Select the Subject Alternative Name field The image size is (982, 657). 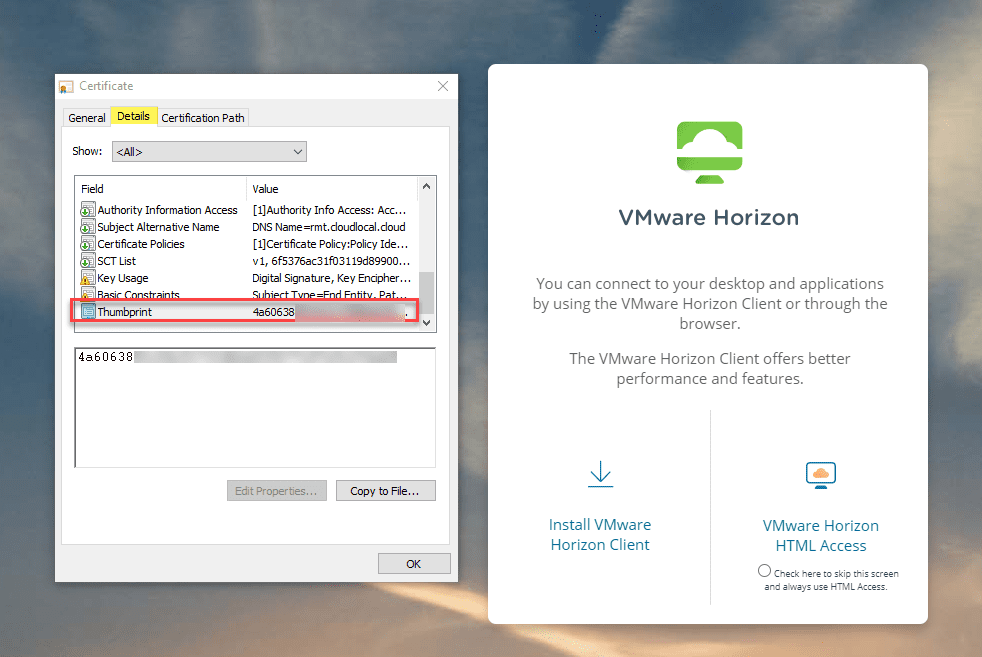[x=246, y=227]
